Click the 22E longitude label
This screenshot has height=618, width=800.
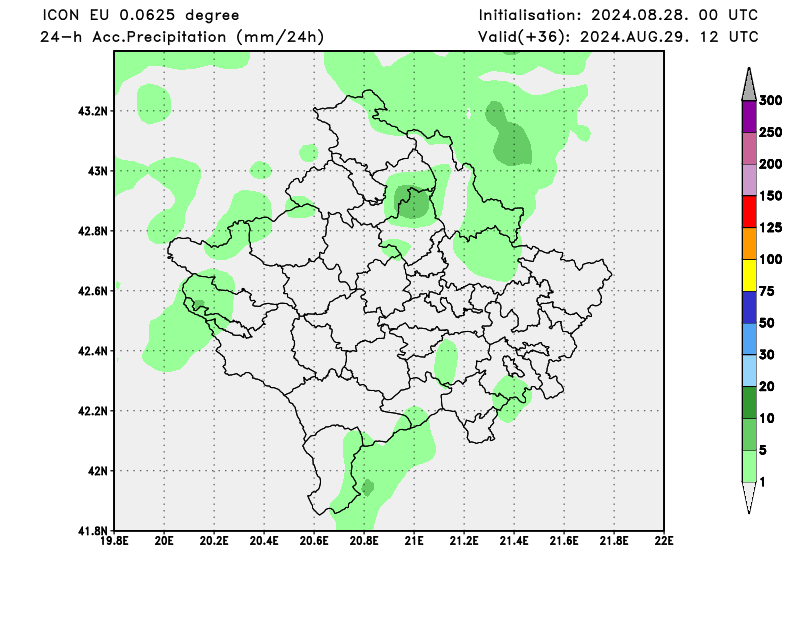point(664,540)
